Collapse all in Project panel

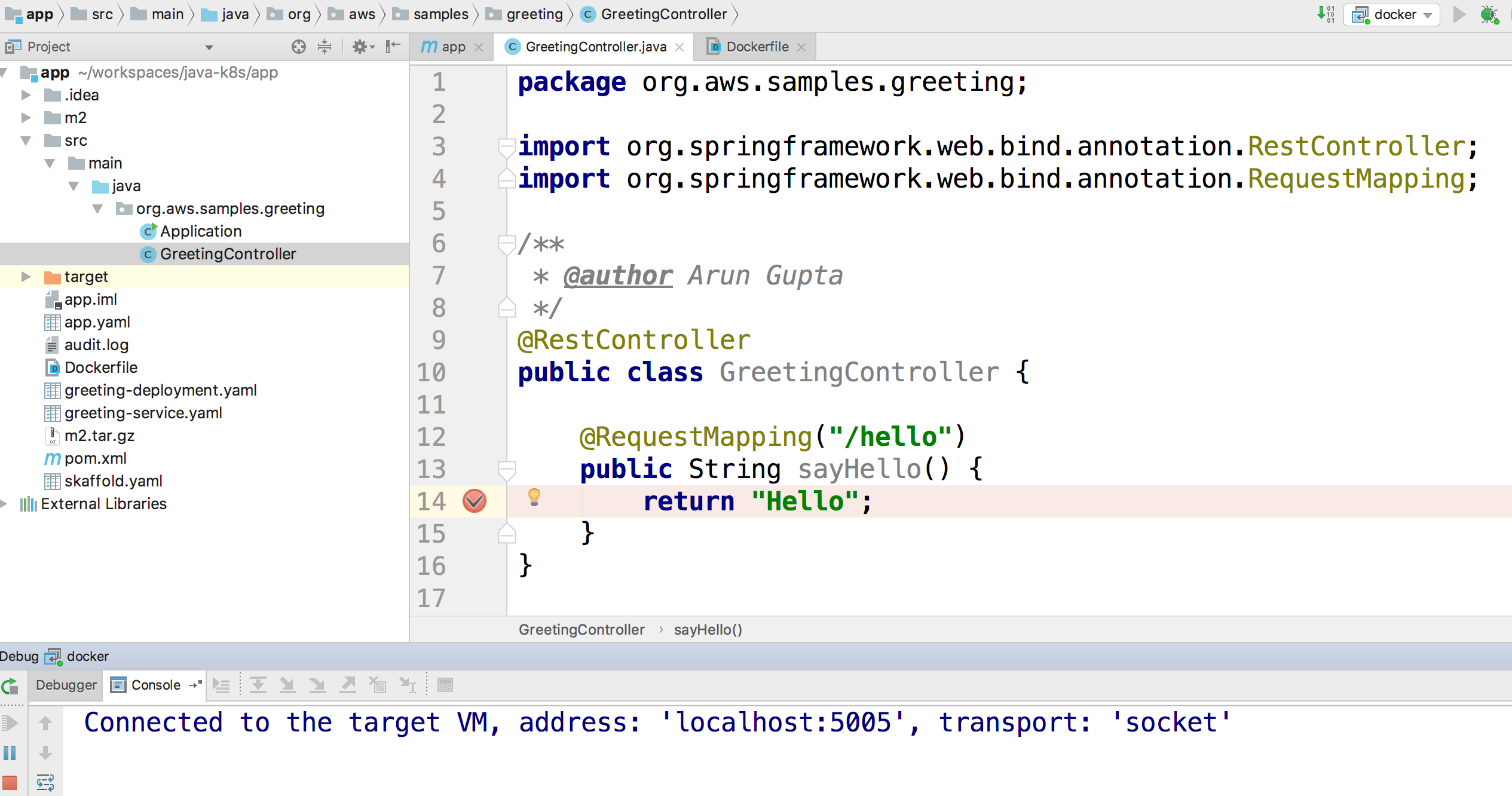325,47
